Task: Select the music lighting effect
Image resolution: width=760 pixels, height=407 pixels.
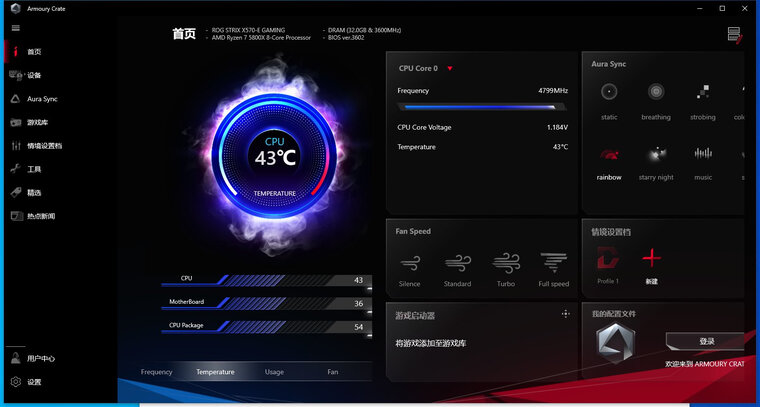Action: (703, 163)
